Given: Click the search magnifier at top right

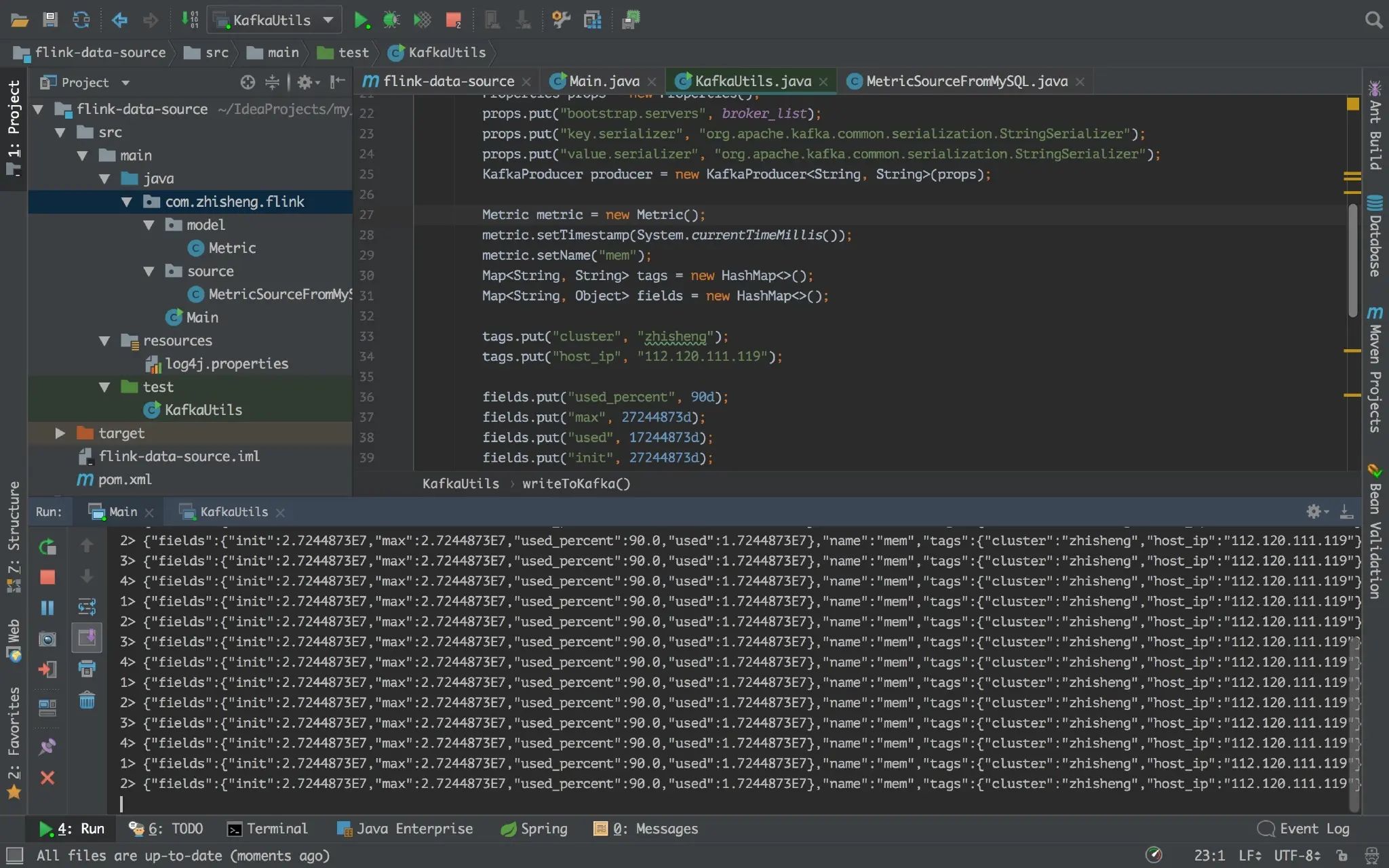Looking at the screenshot, I should [1373, 20].
